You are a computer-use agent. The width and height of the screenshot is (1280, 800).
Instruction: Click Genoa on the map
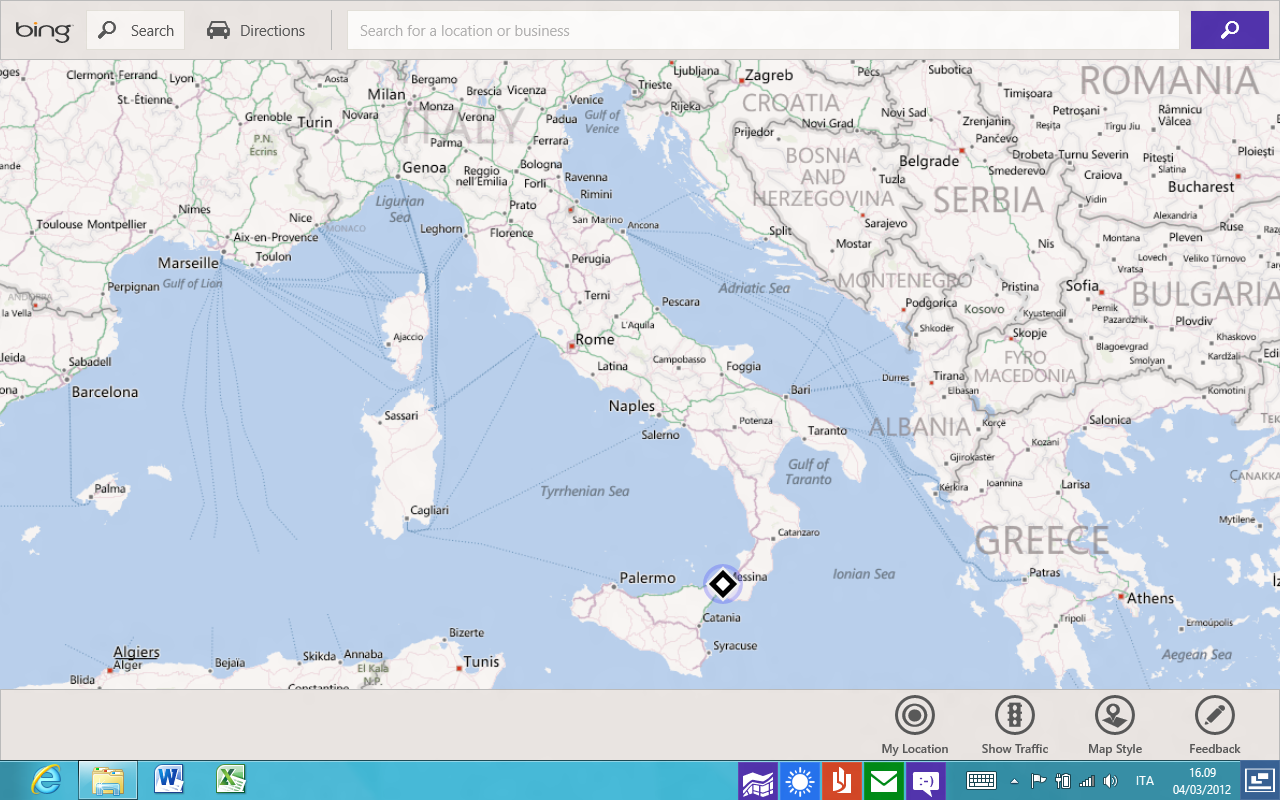(x=424, y=168)
